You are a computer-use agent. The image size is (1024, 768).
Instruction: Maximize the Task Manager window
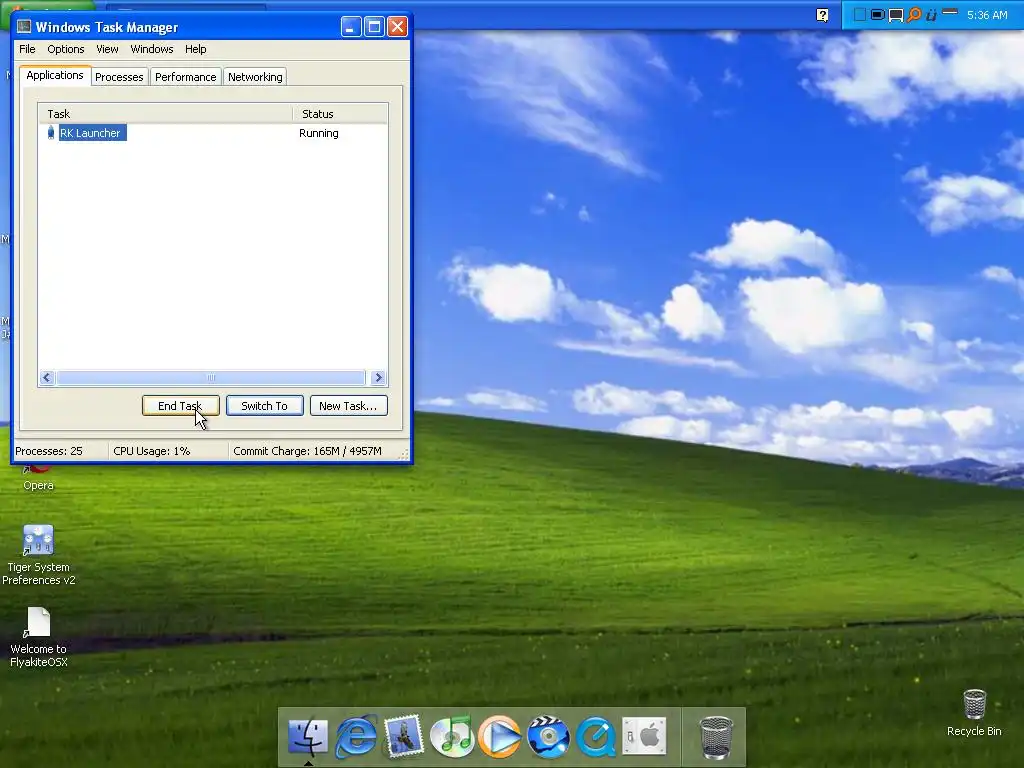(x=374, y=27)
